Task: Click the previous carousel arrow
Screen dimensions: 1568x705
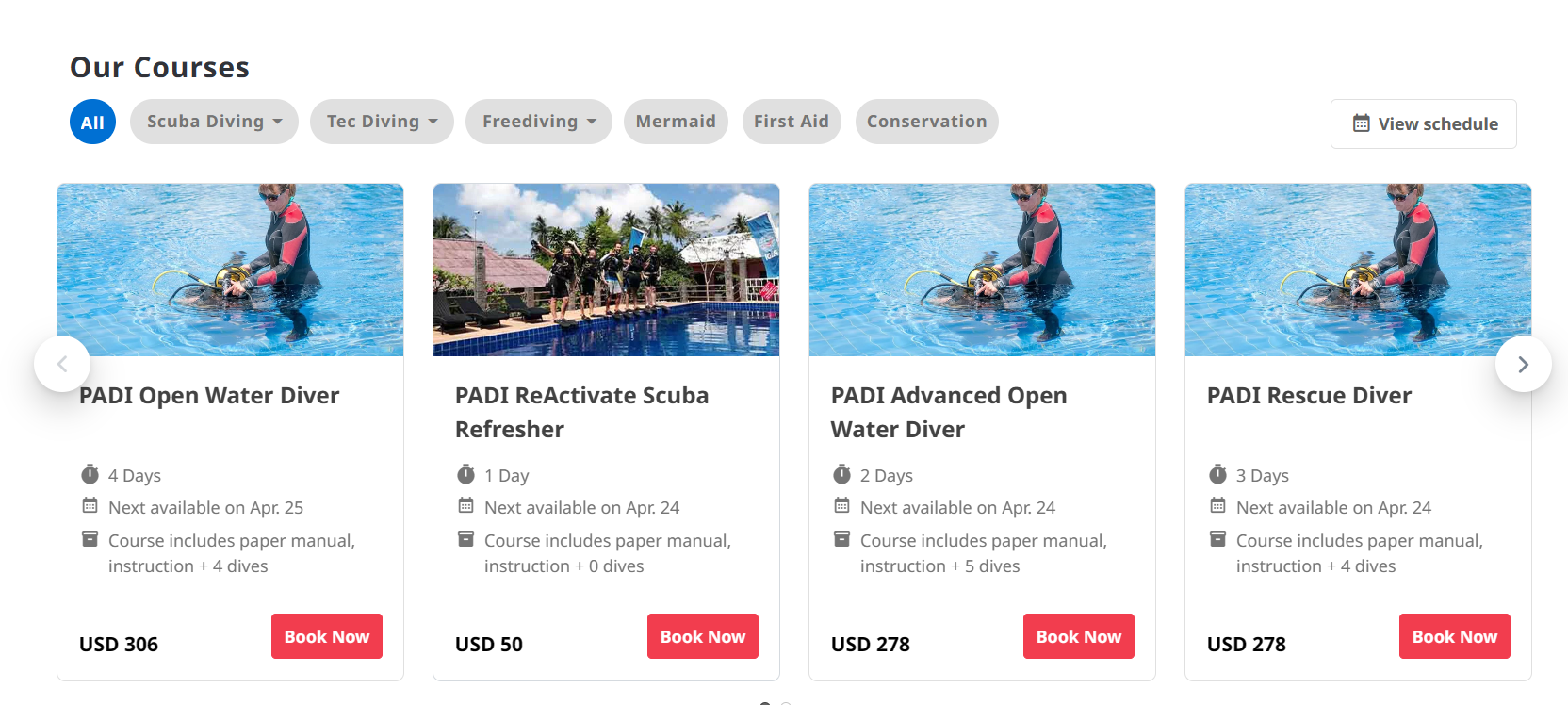Action: (62, 364)
